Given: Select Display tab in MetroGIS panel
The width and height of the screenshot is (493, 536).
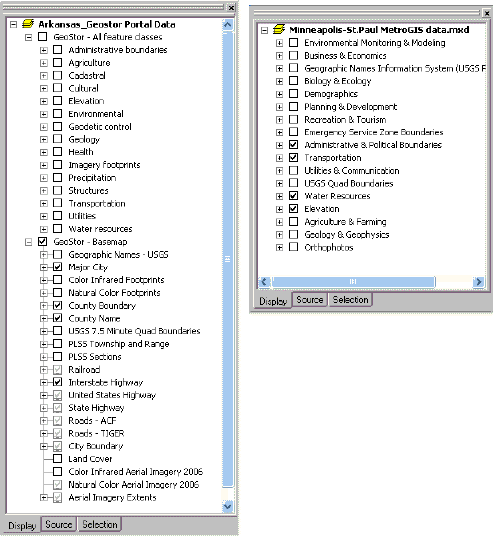Looking at the screenshot, I should point(273,301).
